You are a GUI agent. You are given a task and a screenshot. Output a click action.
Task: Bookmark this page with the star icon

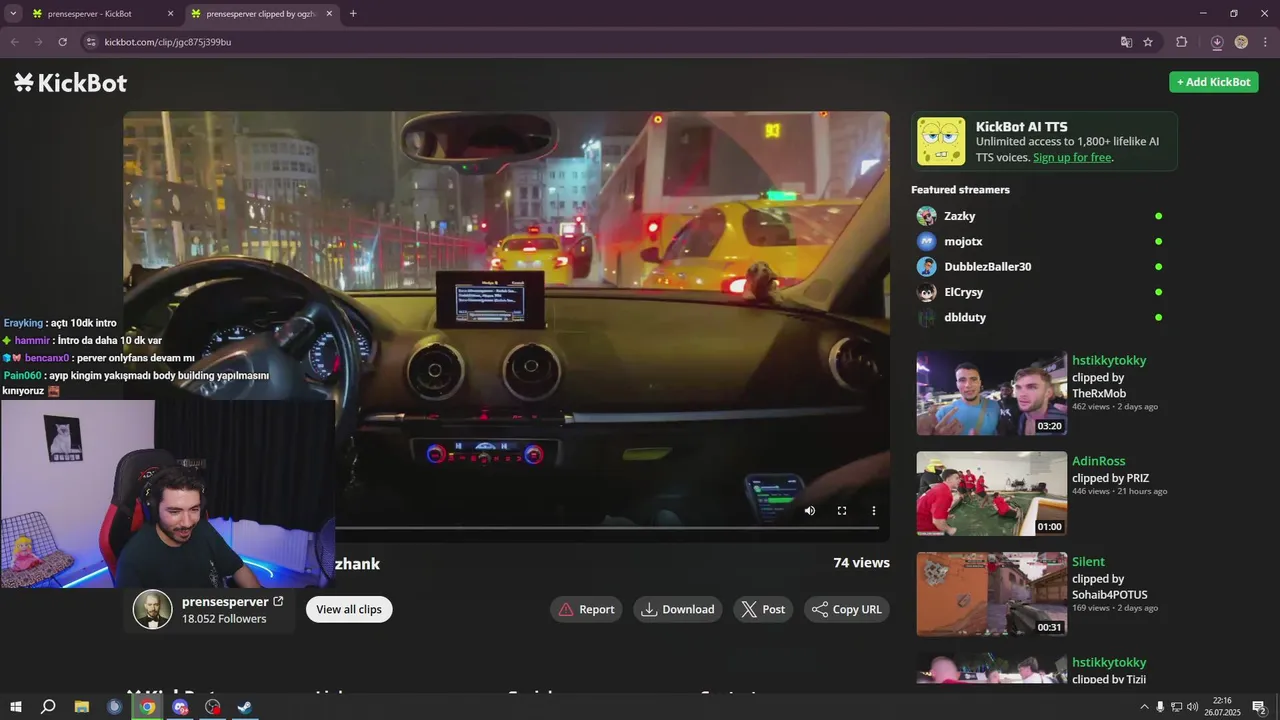[1148, 42]
